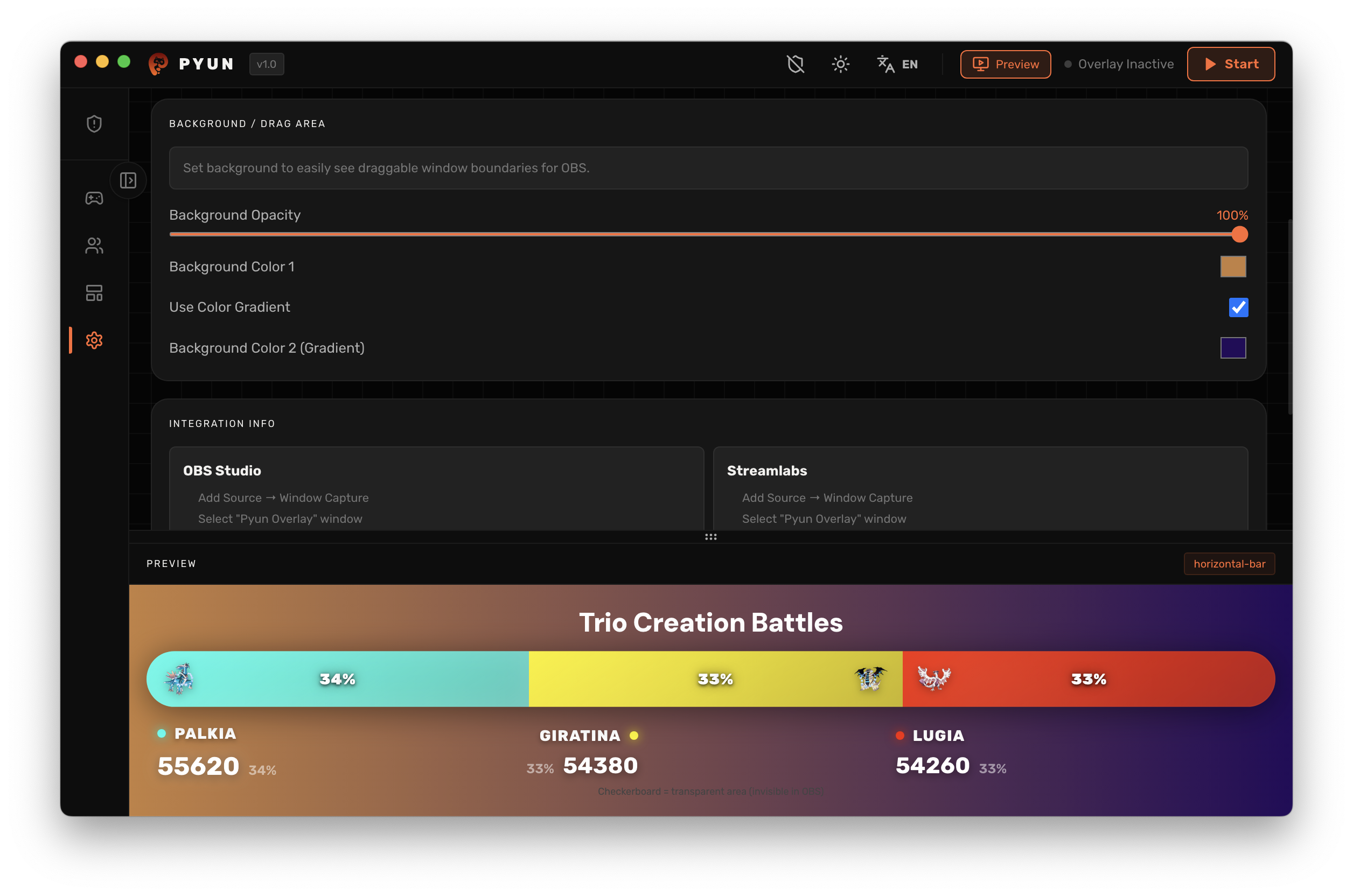This screenshot has width=1353, height=896.
Task: Pick Background Color 1 swatch
Action: coord(1233,267)
